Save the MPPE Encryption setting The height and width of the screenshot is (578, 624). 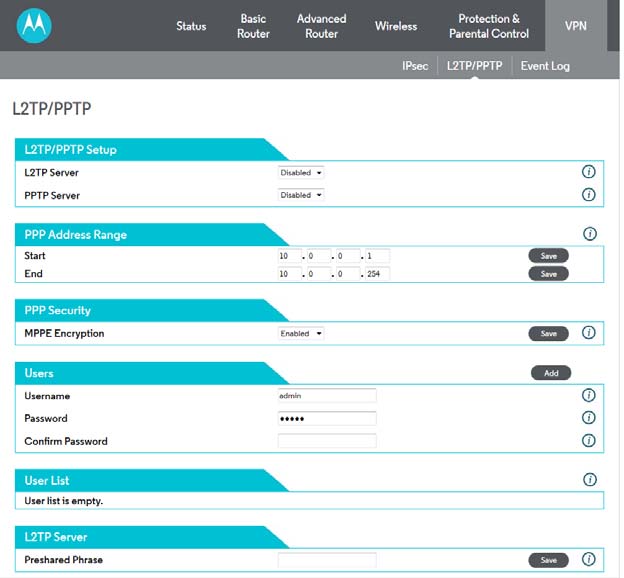coord(548,334)
